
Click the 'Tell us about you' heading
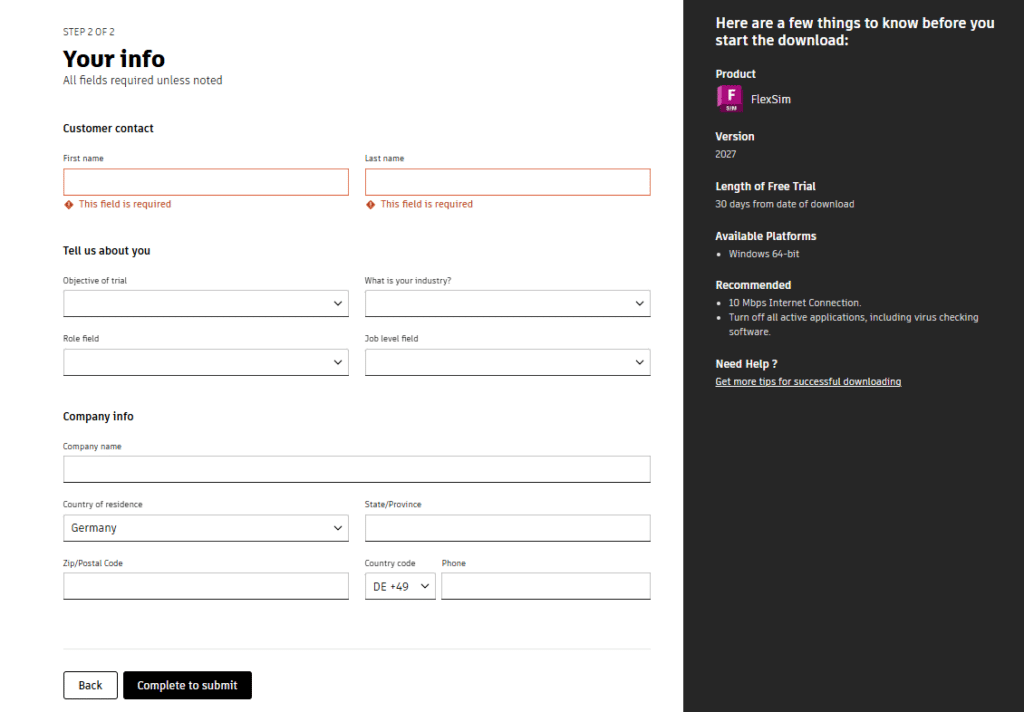click(106, 251)
